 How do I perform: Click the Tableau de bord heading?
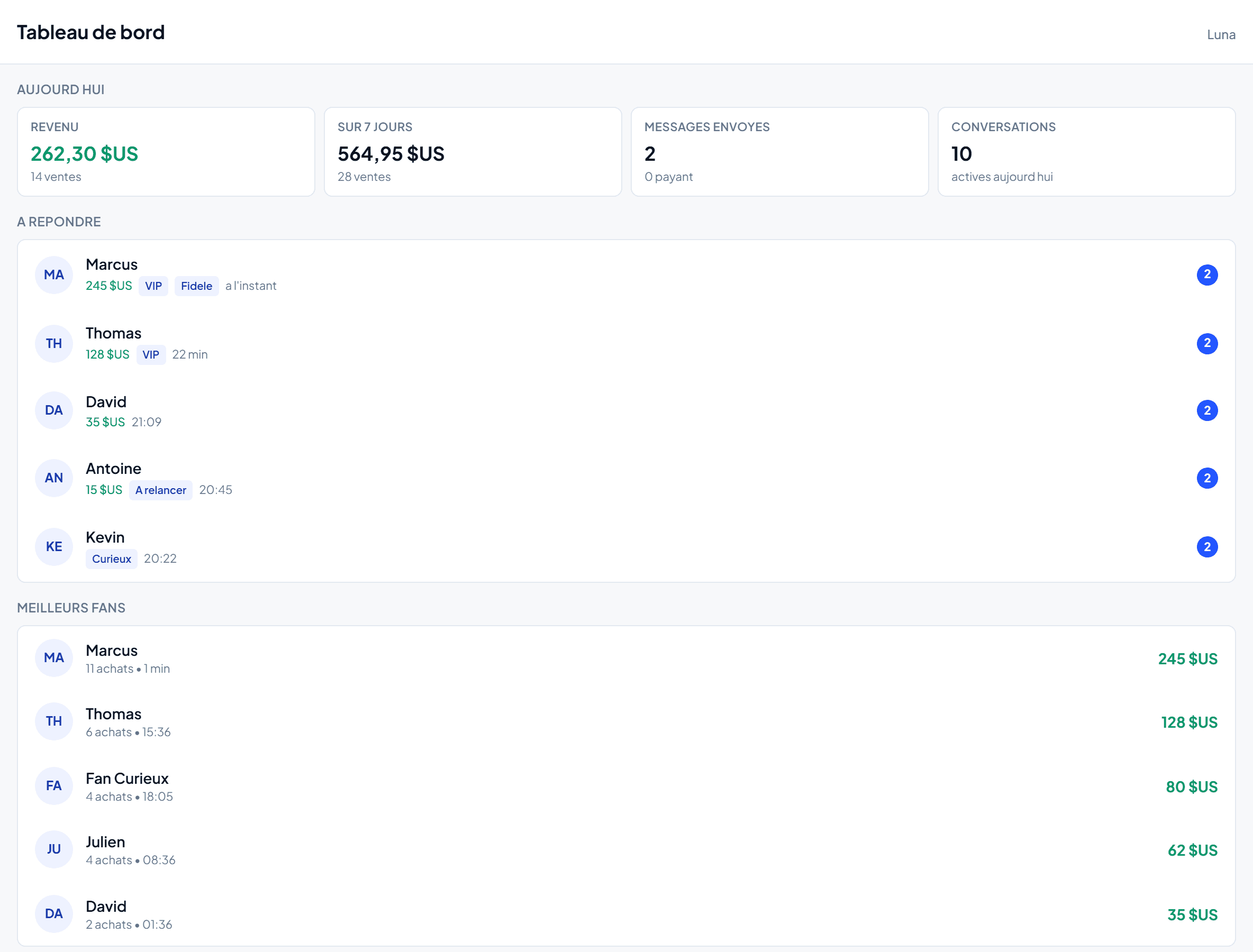coord(90,32)
